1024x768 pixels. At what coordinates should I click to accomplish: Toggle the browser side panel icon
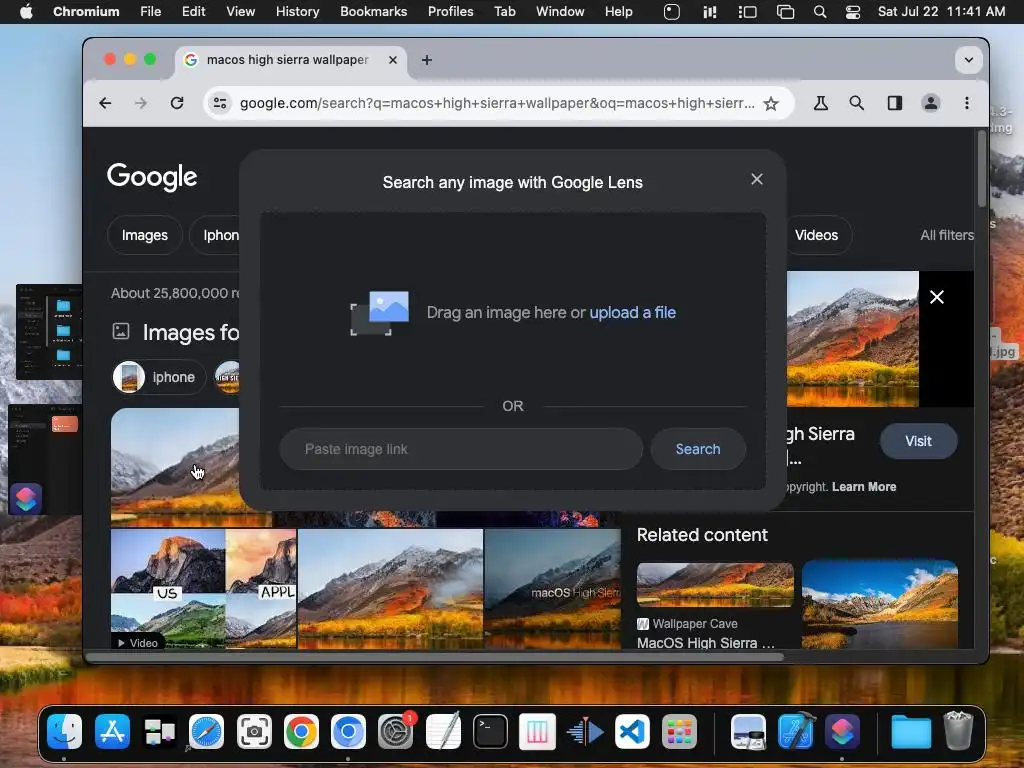tap(895, 103)
